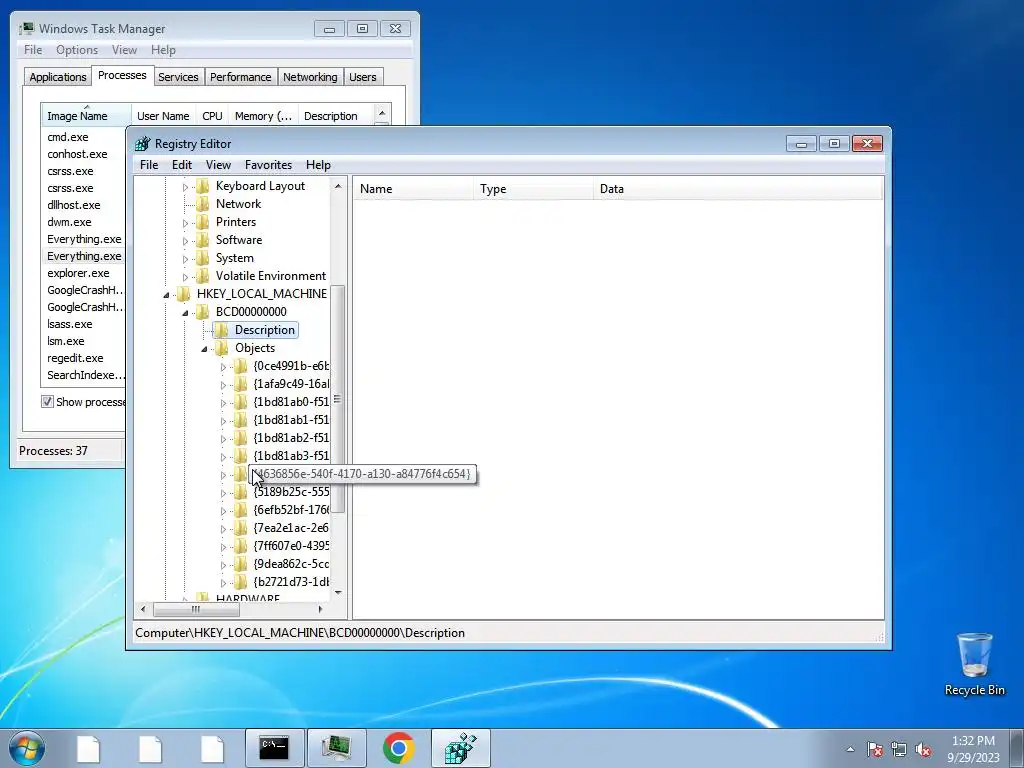The image size is (1024, 768).
Task: Open Registry Editor File menu
Action: [x=149, y=165]
